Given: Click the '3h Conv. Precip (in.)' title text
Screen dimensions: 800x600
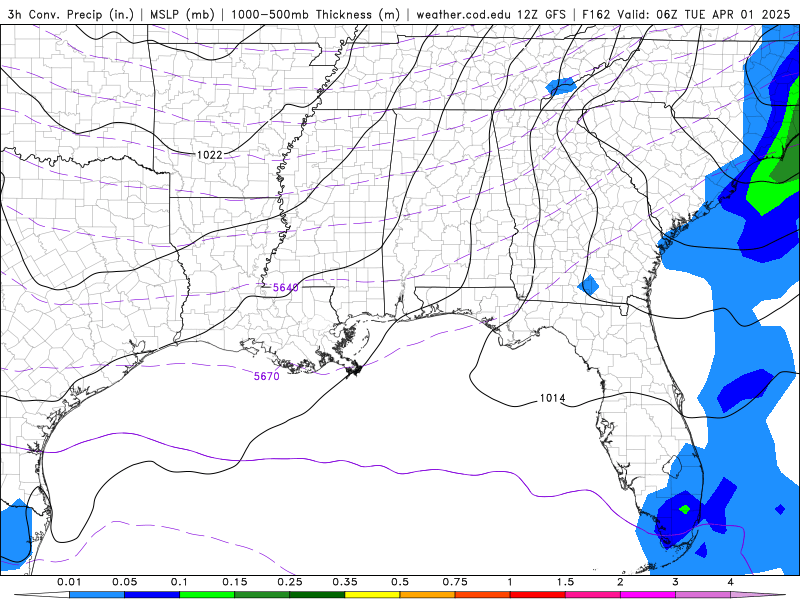Looking at the screenshot, I should (72, 15).
